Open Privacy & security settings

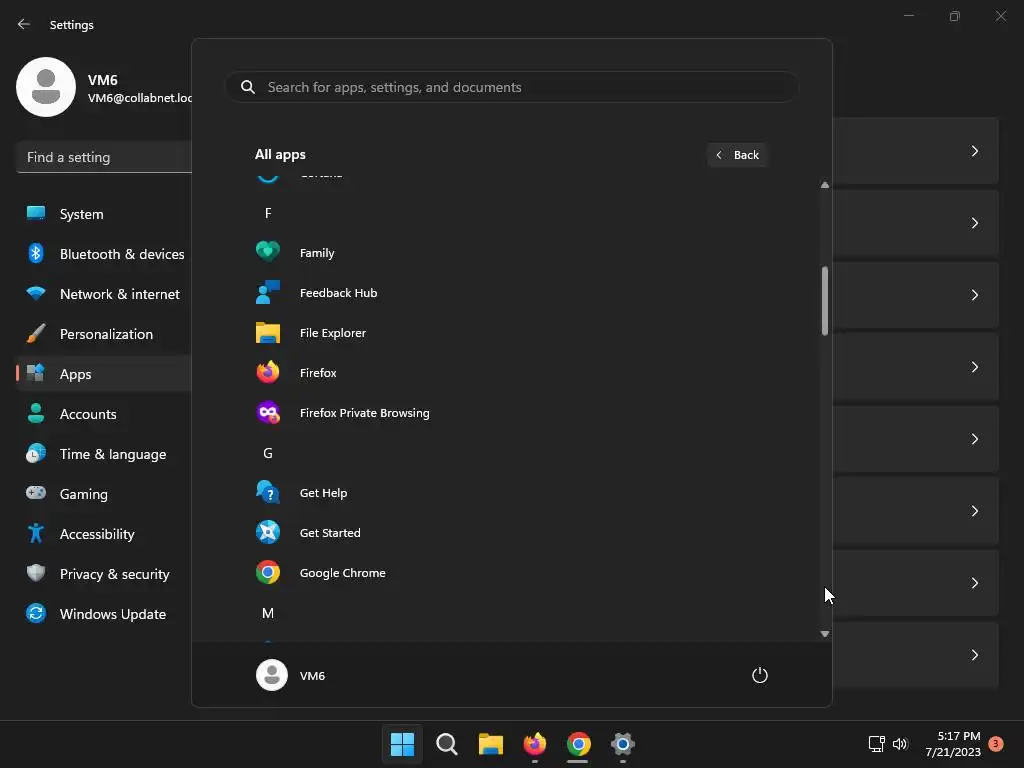click(x=104, y=573)
